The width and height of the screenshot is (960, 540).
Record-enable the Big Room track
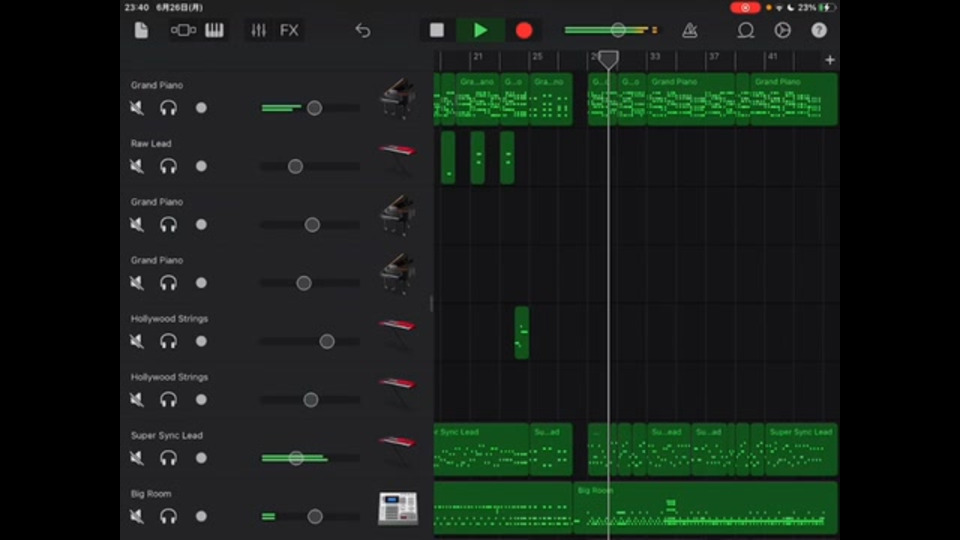pyautogui.click(x=201, y=516)
